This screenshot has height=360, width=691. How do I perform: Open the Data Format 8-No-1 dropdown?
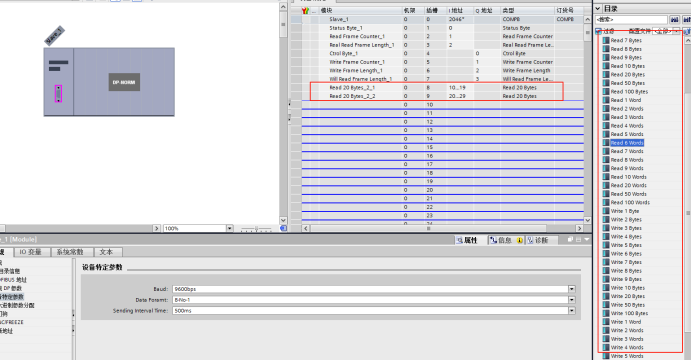[572, 300]
